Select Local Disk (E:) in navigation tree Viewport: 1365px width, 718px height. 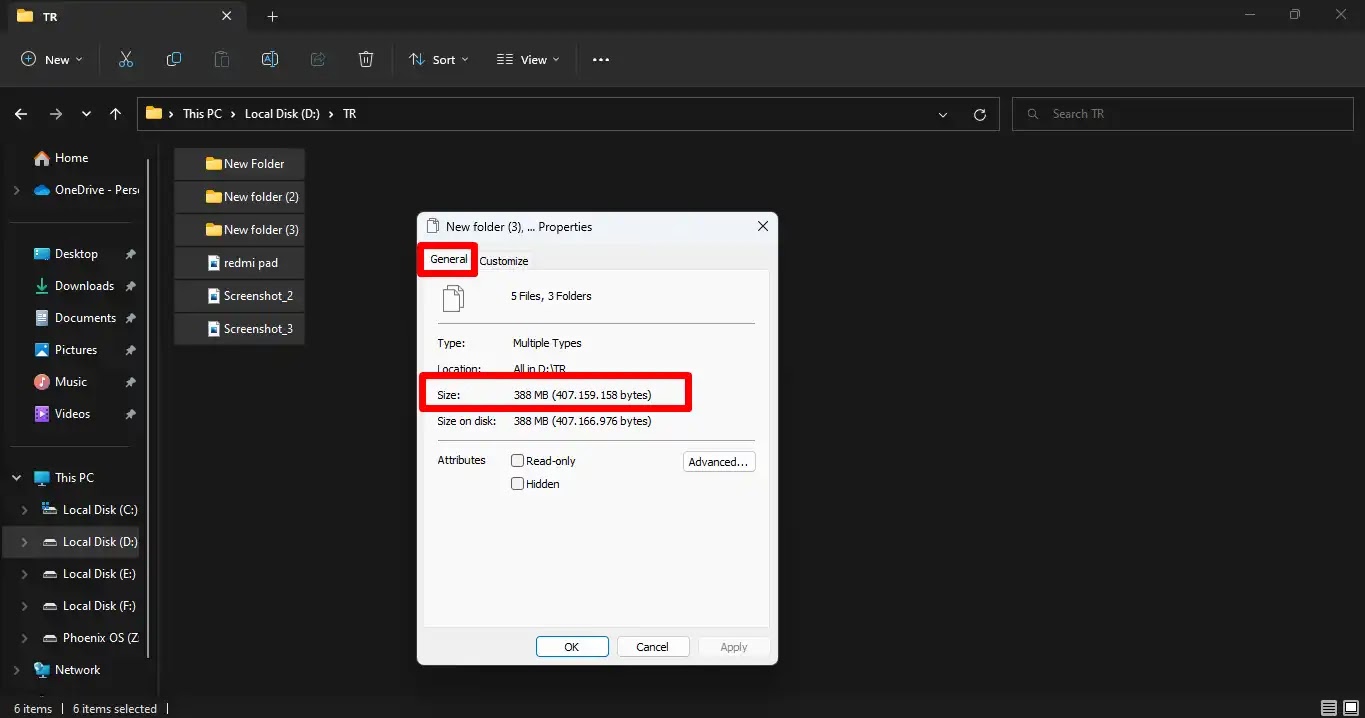(89, 574)
